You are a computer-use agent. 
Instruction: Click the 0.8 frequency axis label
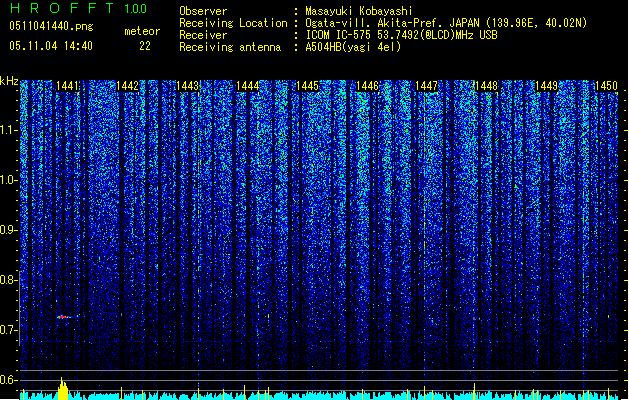pos(9,280)
